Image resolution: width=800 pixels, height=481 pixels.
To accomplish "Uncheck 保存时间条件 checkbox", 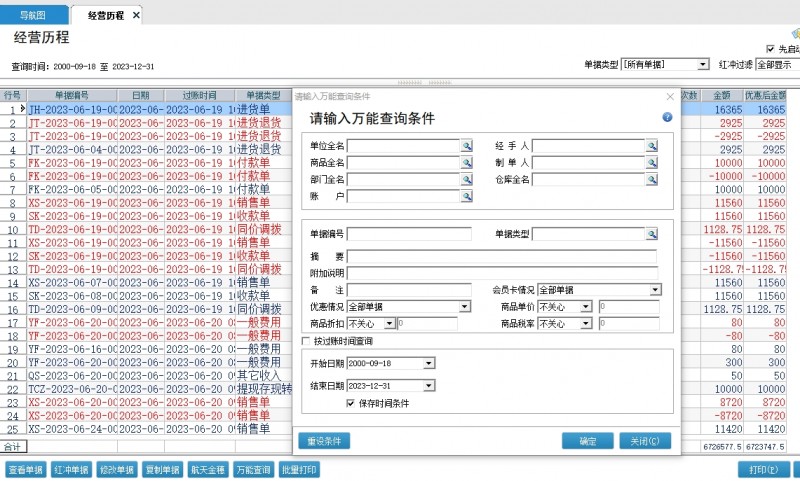I will (x=351, y=403).
